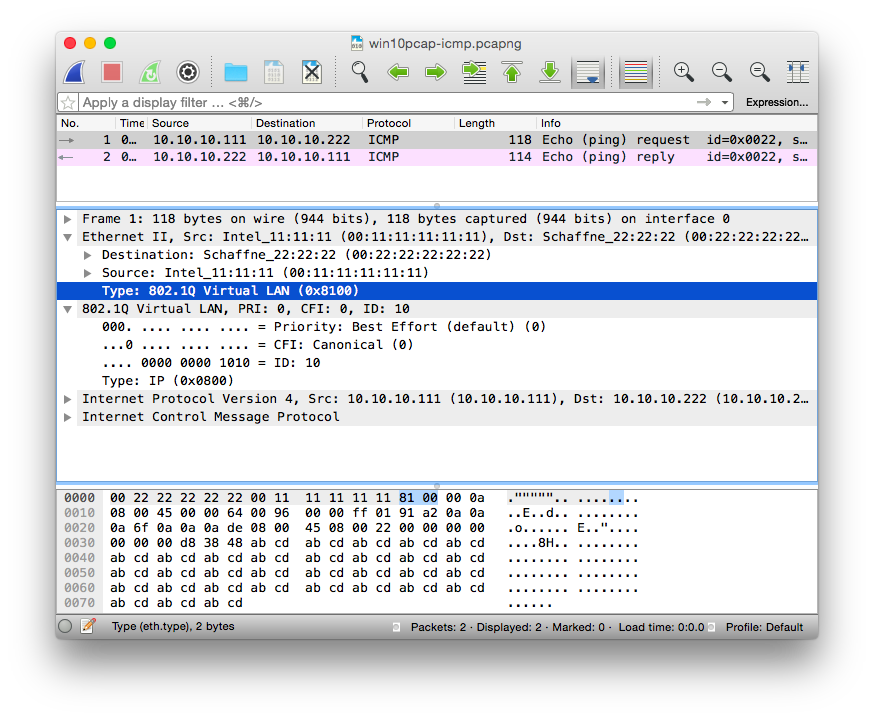874x719 pixels.
Task: Toggle auto scroll during live capture
Action: pyautogui.click(x=588, y=72)
